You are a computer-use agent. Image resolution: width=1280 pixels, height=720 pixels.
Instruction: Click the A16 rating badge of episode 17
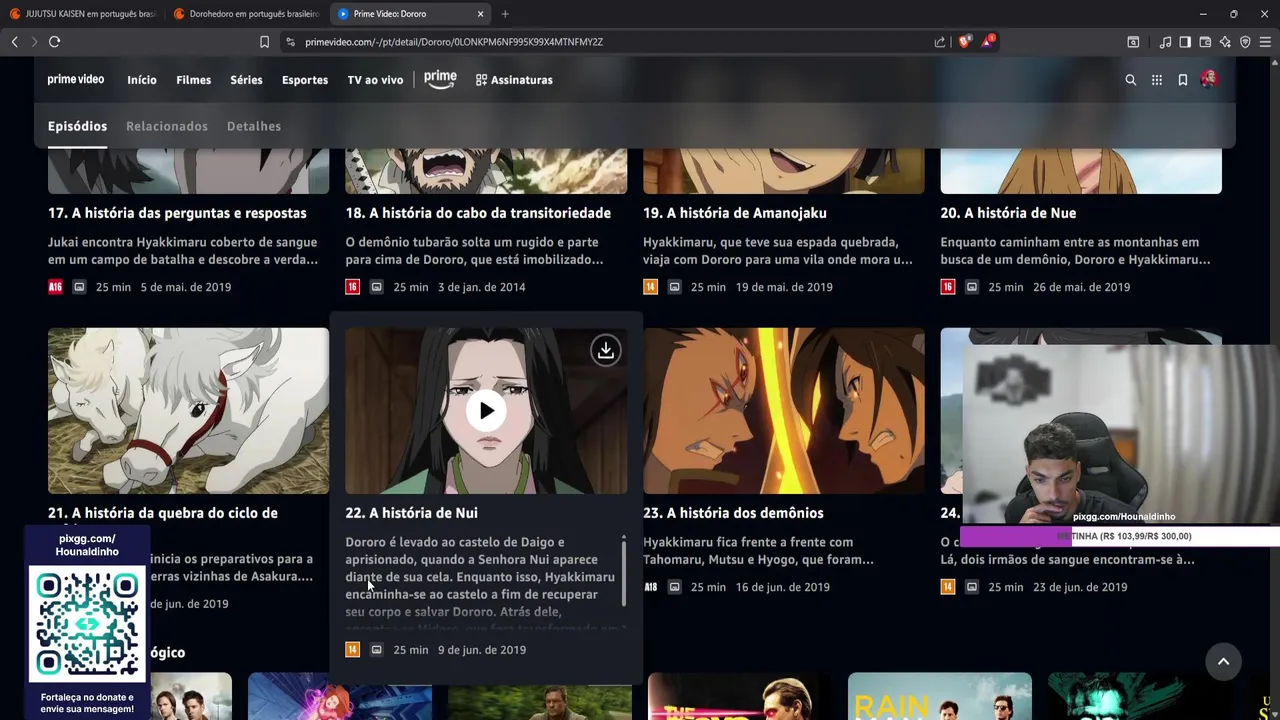click(x=55, y=287)
